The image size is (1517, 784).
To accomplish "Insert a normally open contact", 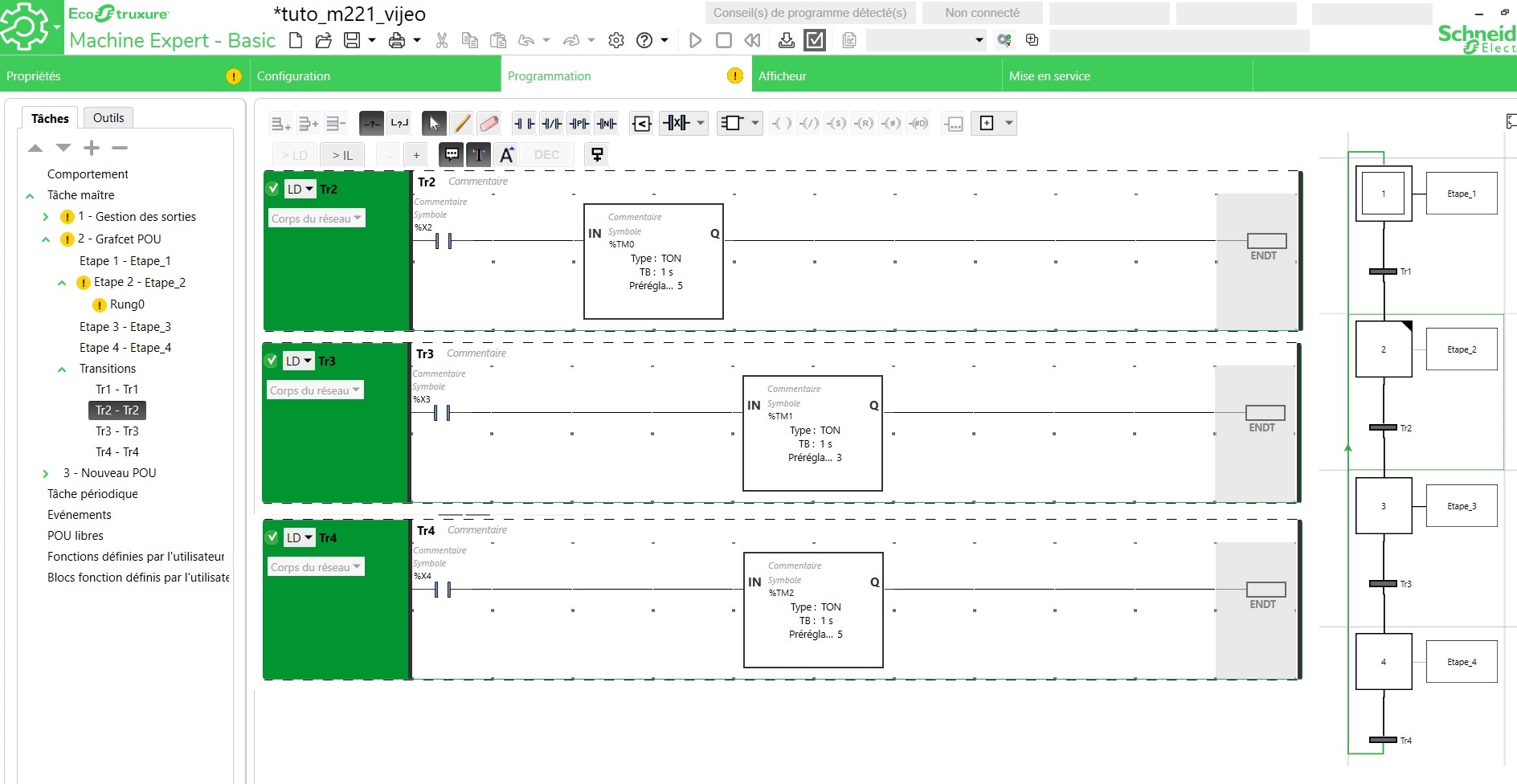I will (524, 123).
